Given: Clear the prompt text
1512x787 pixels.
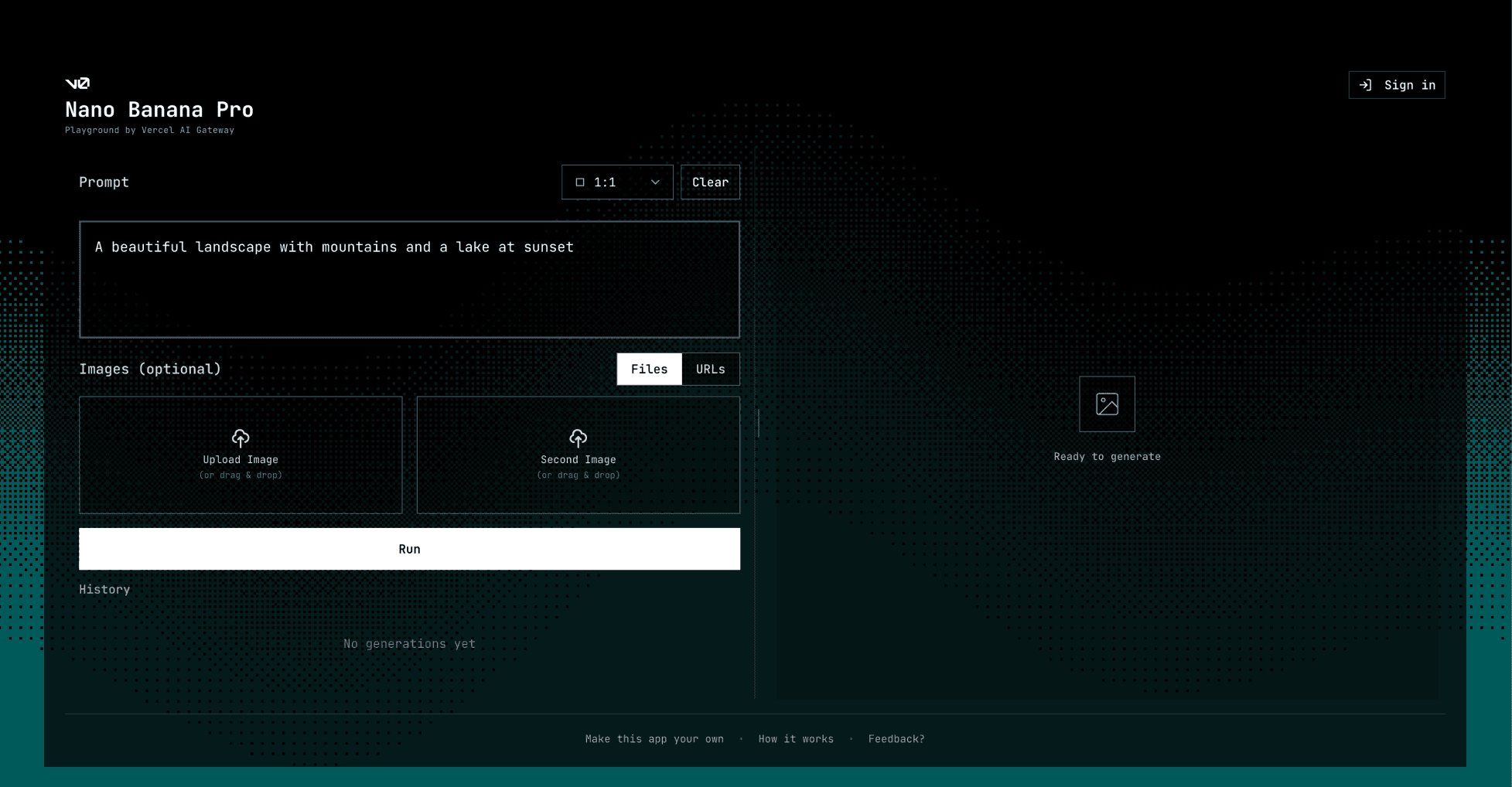Looking at the screenshot, I should tap(710, 182).
